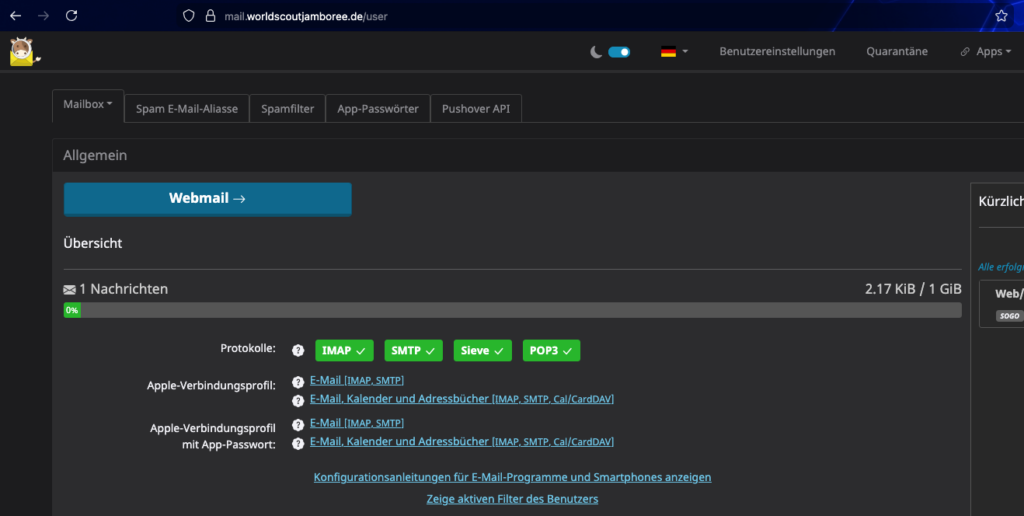
Task: Click the IMAP protocol badge
Action: point(344,350)
